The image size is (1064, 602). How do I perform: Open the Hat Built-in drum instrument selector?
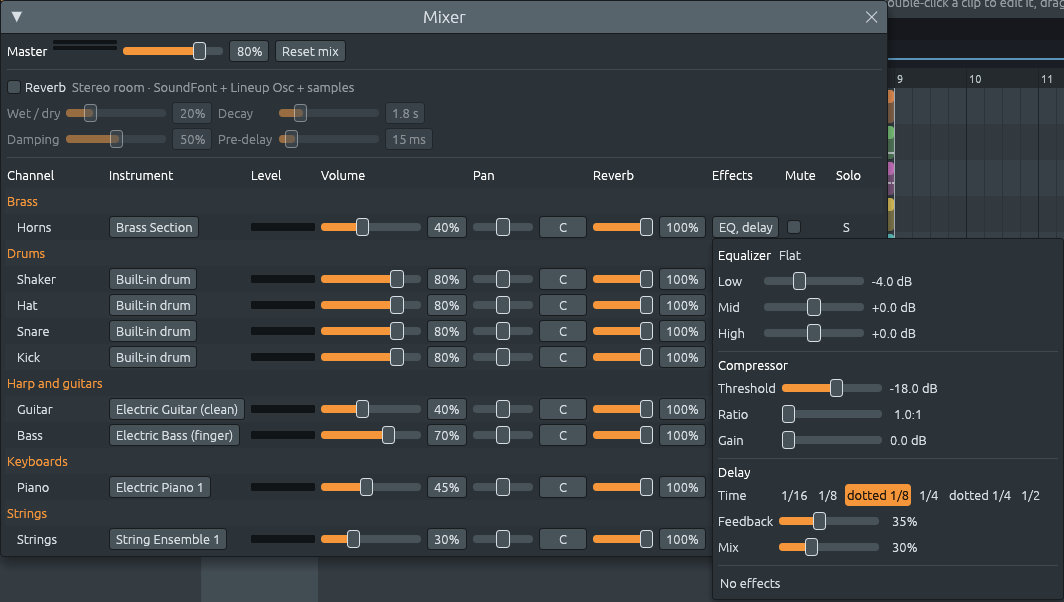coord(153,305)
